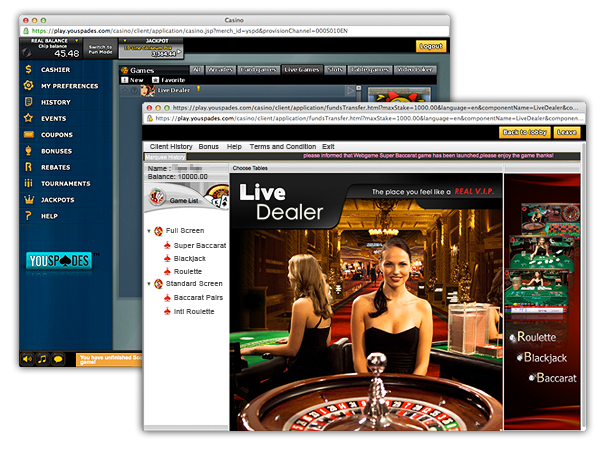Screen dimensions: 607x450
Task: Collapse the Standard Screen tree group
Action: (149, 284)
